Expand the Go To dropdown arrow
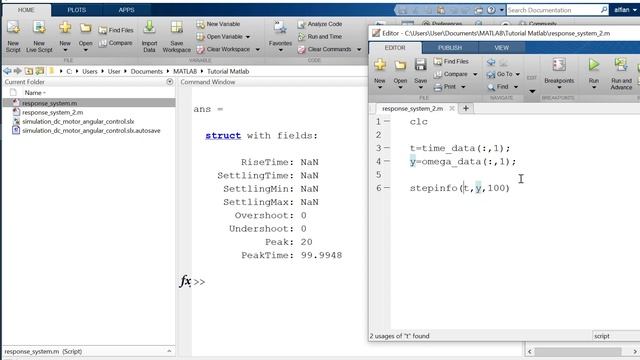The width and height of the screenshot is (640, 360). pos(518,74)
